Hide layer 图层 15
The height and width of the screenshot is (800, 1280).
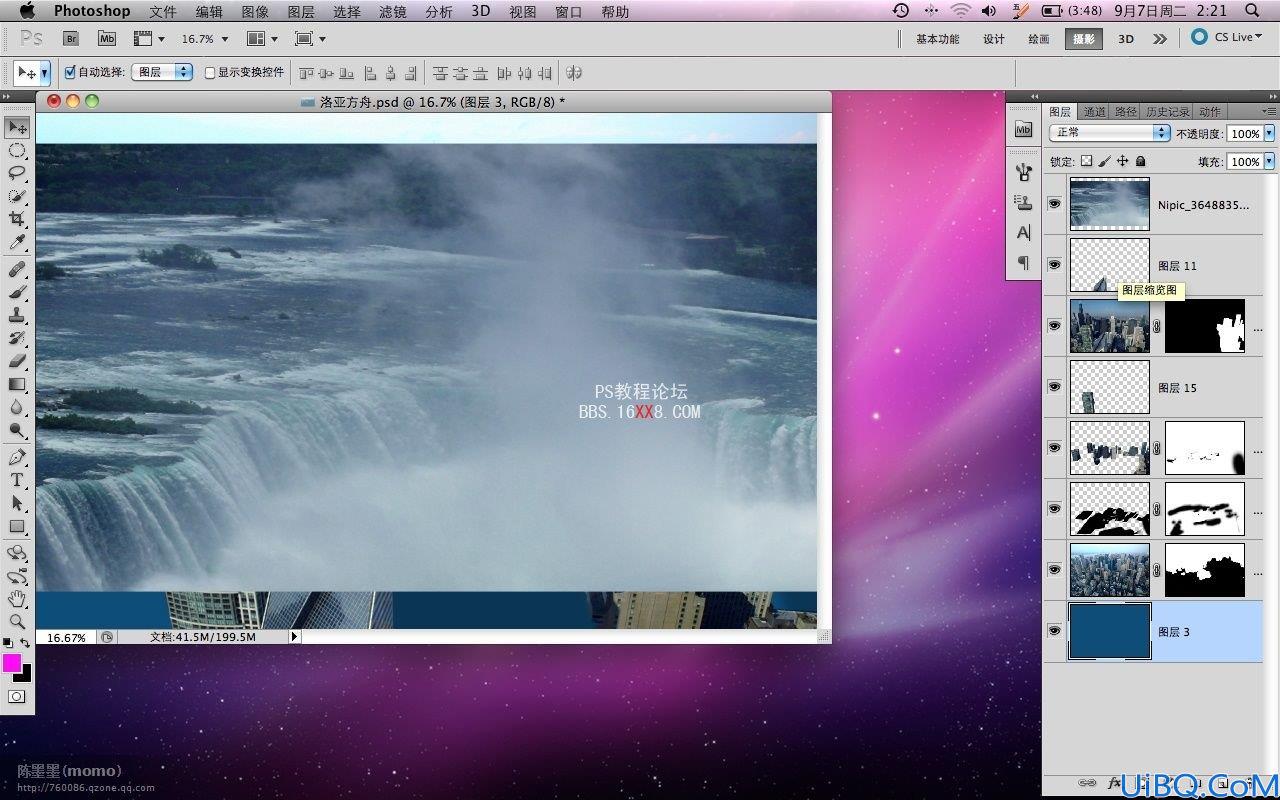[x=1054, y=387]
